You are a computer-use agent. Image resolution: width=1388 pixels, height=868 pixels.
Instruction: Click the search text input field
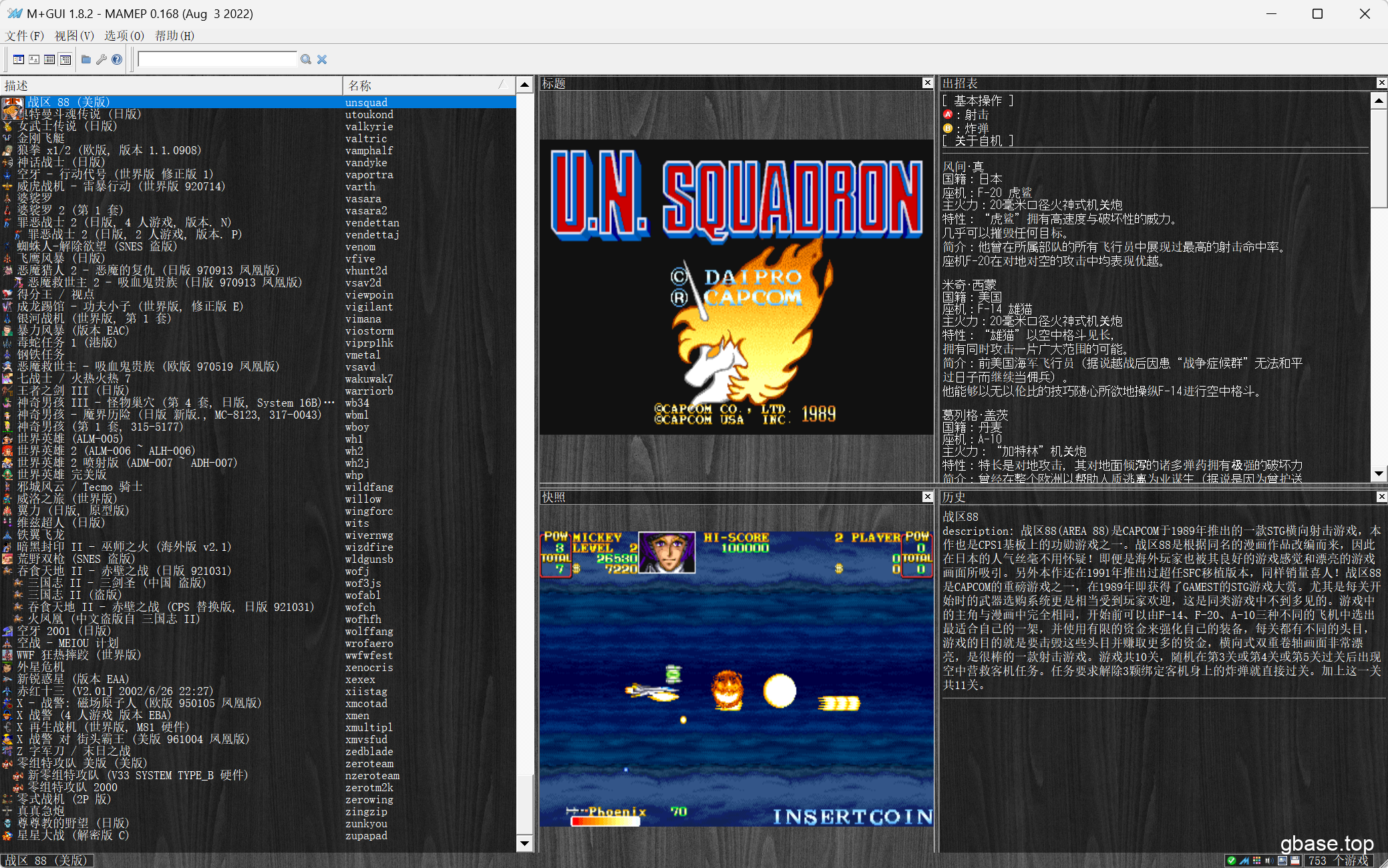coord(217,59)
